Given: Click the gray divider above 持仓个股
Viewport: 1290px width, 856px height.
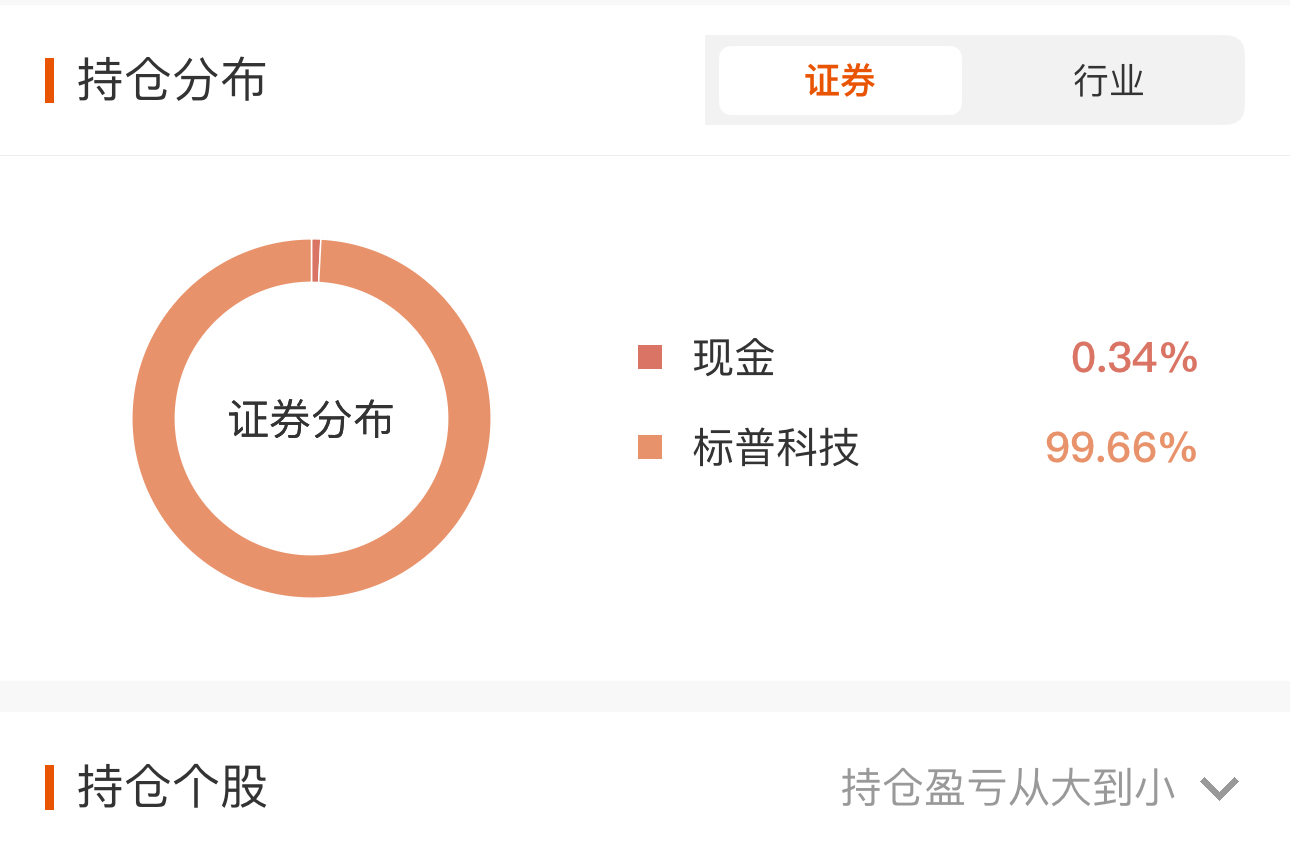Looking at the screenshot, I should coord(645,696).
